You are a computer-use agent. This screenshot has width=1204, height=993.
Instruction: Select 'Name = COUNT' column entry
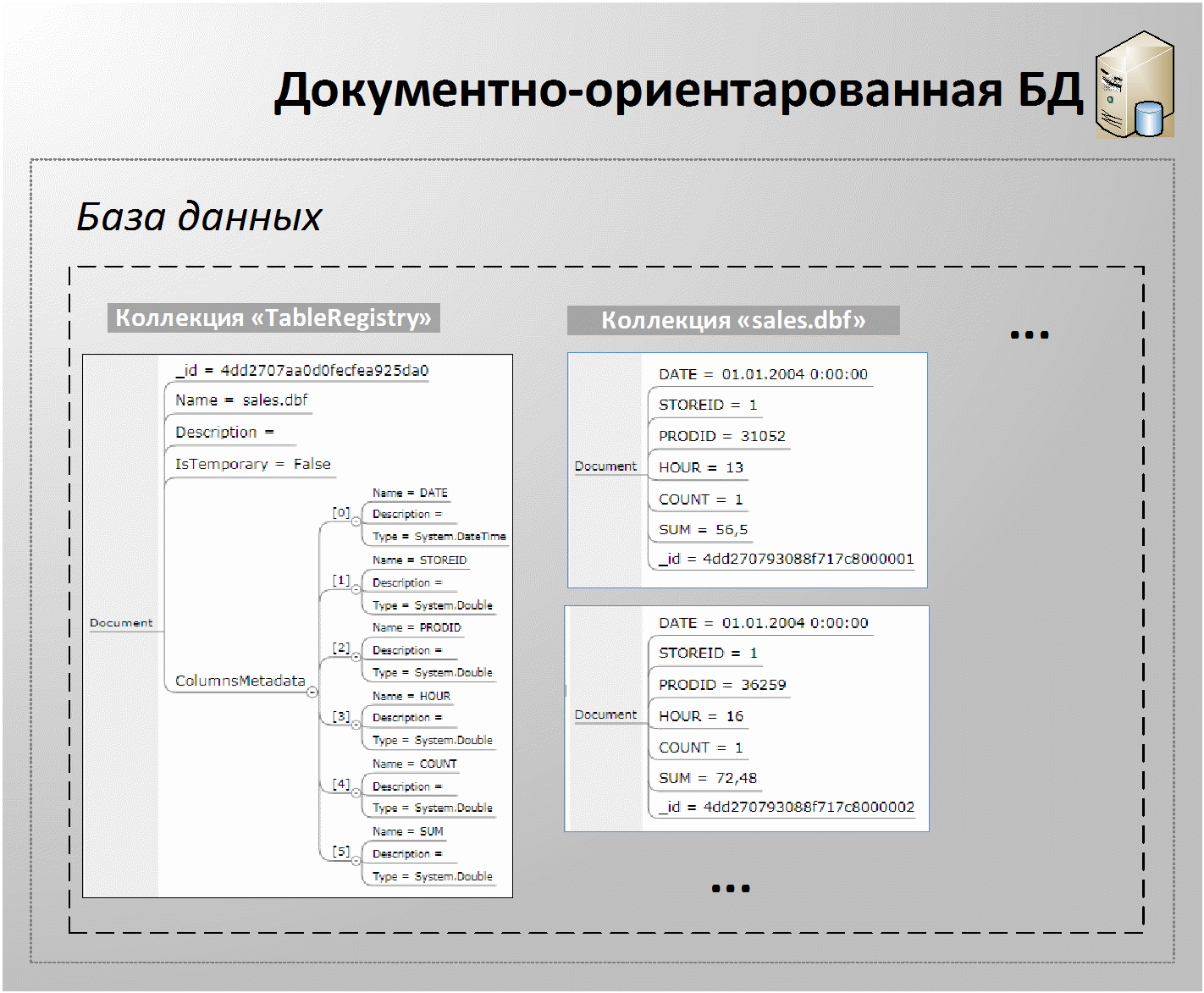pos(415,764)
